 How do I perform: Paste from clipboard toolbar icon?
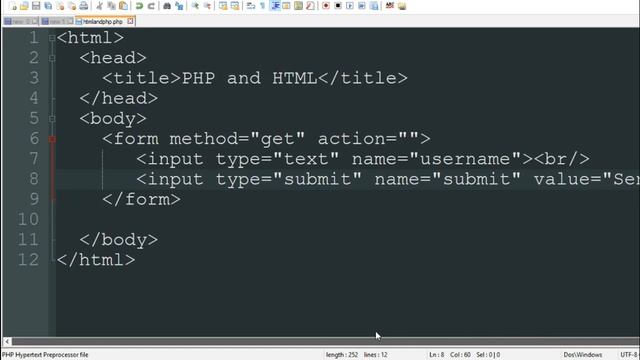(123, 6)
